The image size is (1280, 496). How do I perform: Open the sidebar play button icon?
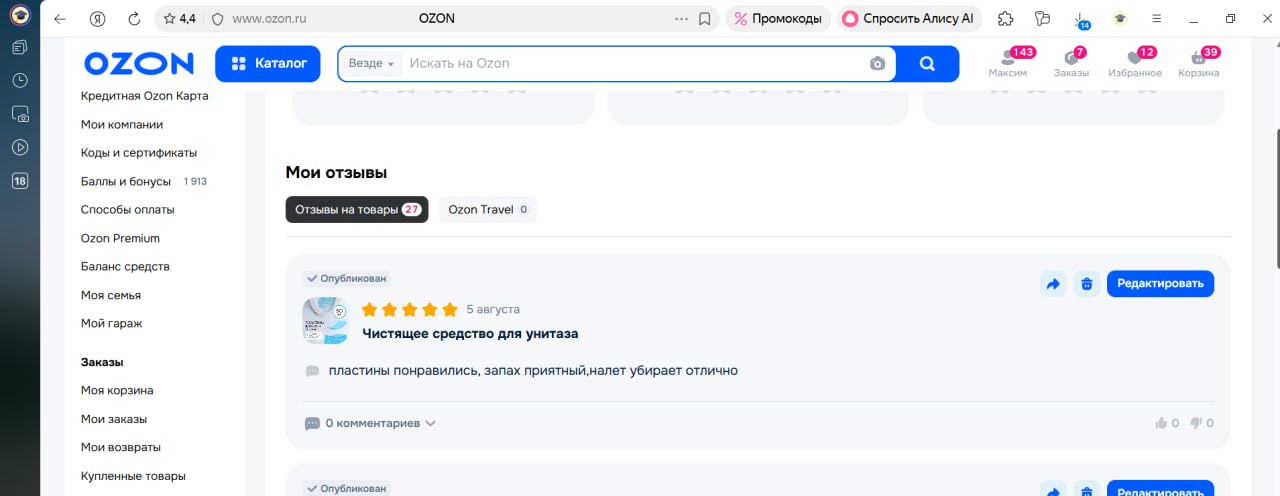pos(20,147)
